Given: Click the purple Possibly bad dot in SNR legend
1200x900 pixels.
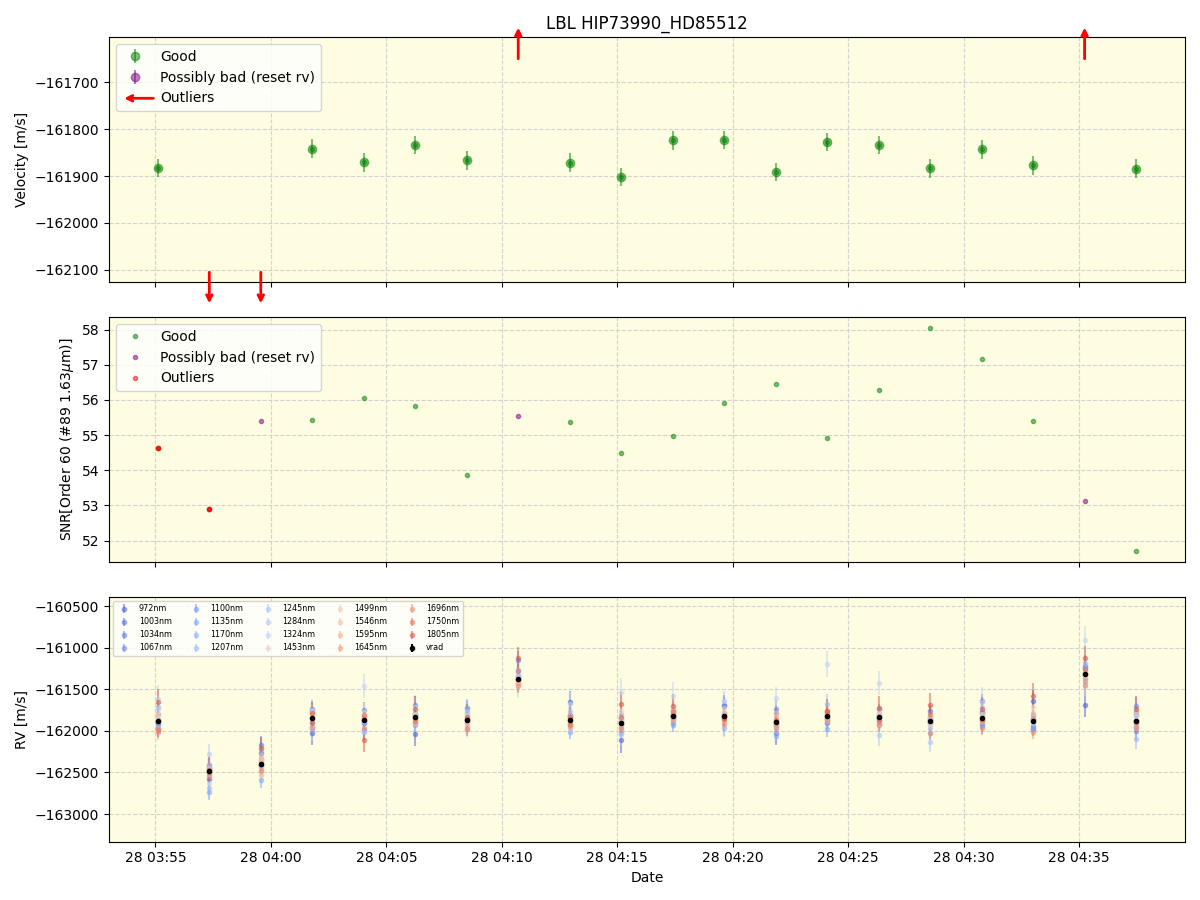Looking at the screenshot, I should [135, 357].
